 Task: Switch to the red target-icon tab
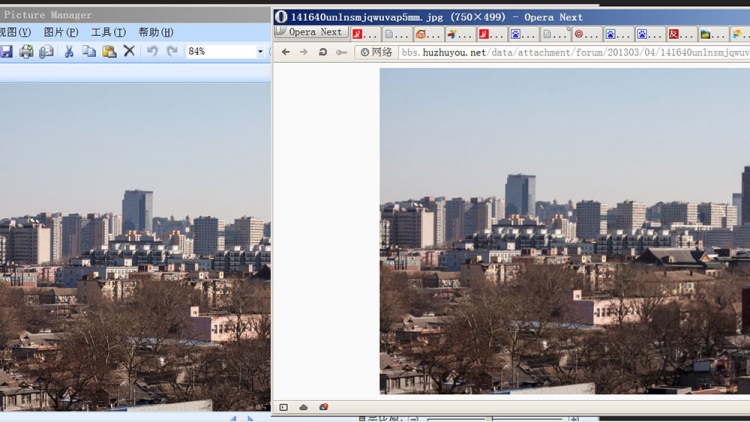586,34
